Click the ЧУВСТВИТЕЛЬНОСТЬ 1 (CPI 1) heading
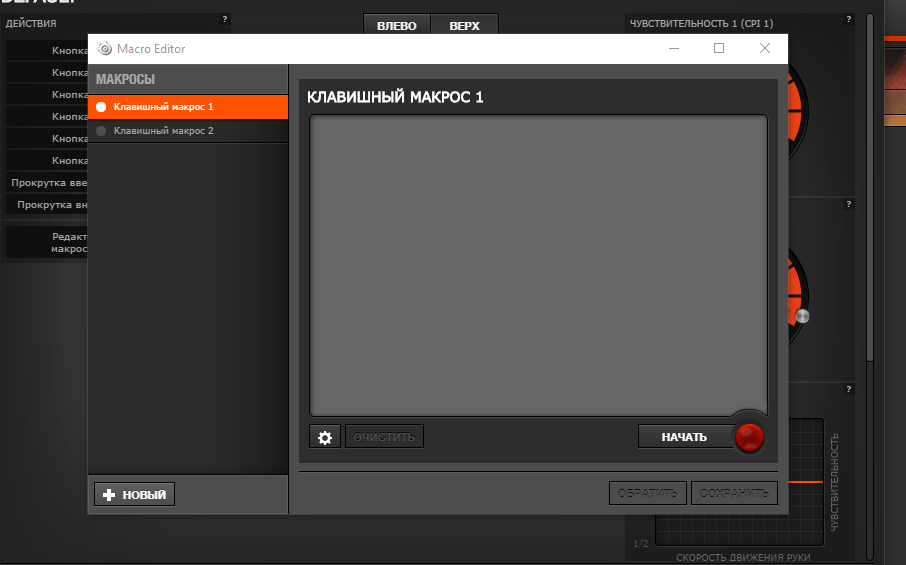 click(701, 24)
